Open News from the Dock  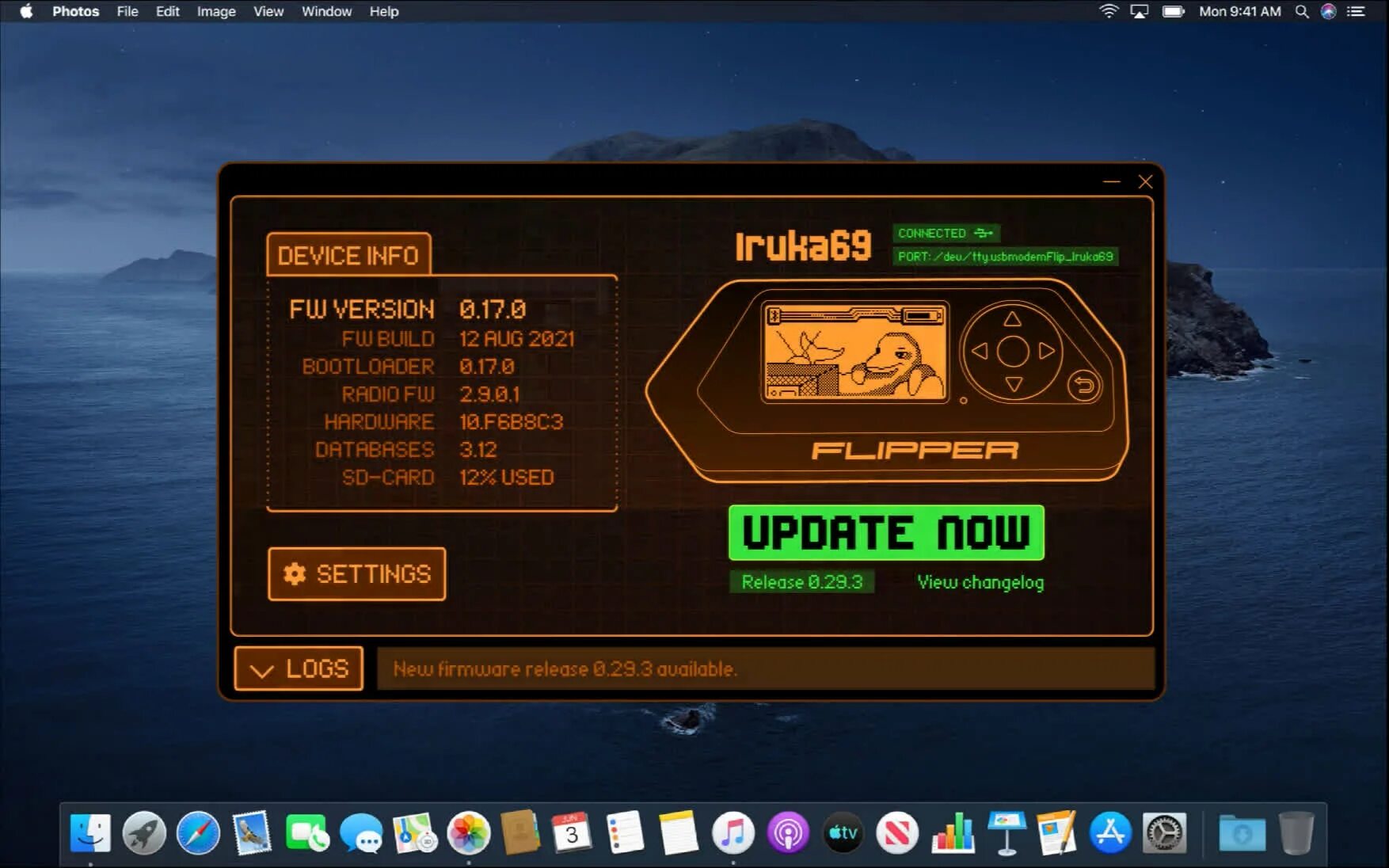coord(897,833)
